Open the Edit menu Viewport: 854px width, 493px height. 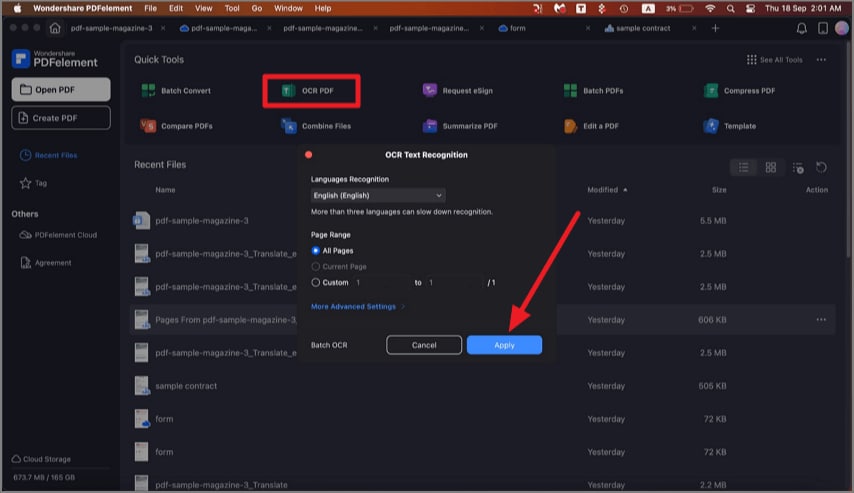pyautogui.click(x=176, y=8)
